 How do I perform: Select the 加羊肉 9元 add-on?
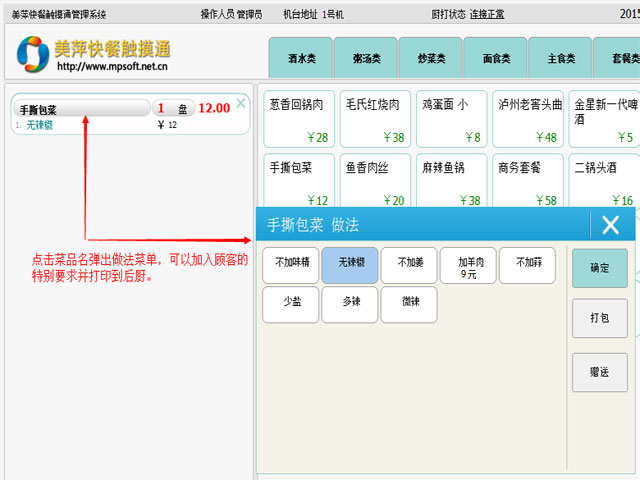point(468,264)
